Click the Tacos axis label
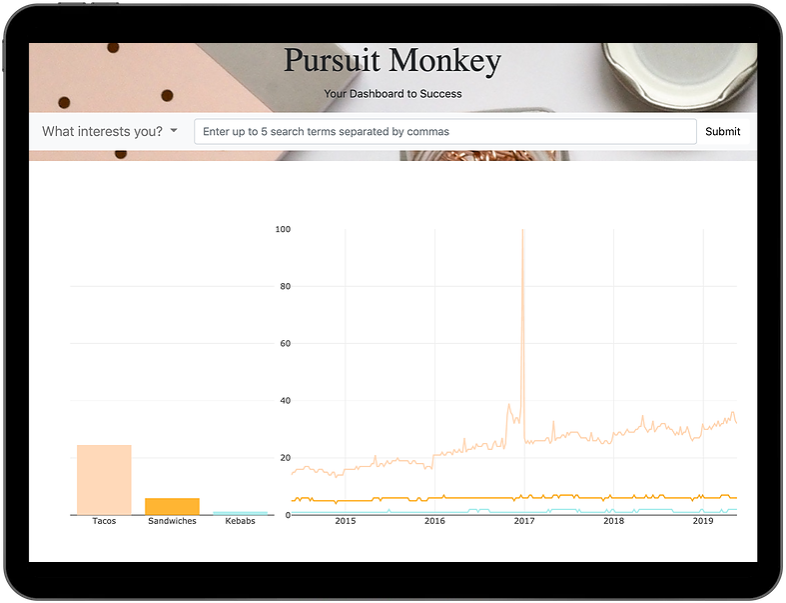The height and width of the screenshot is (603, 786). 104,521
